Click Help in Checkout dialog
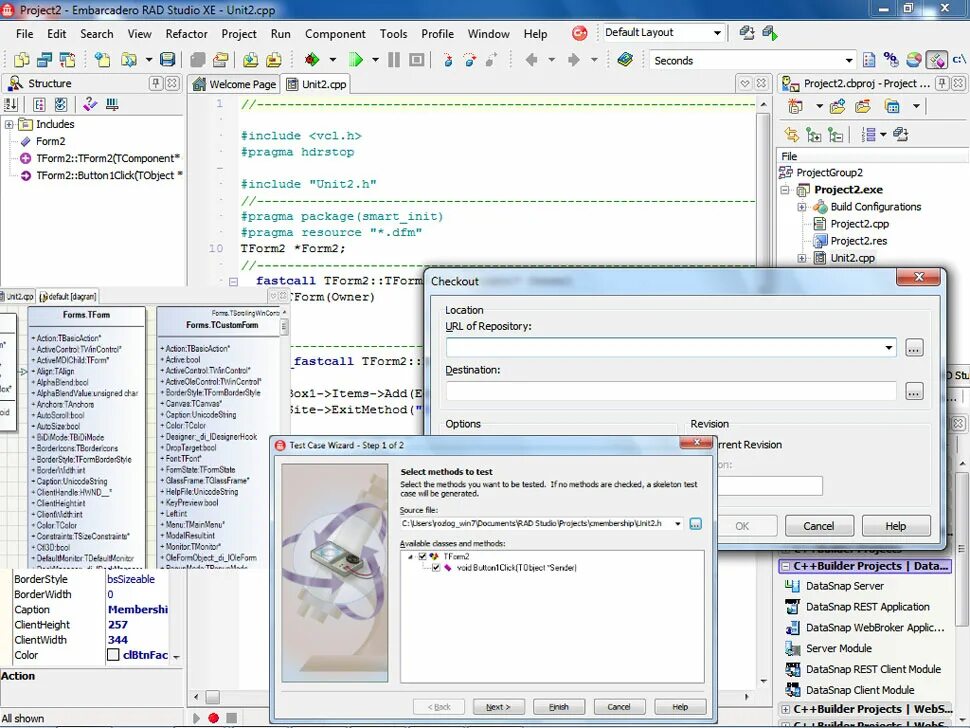The width and height of the screenshot is (970, 728). 896,526
